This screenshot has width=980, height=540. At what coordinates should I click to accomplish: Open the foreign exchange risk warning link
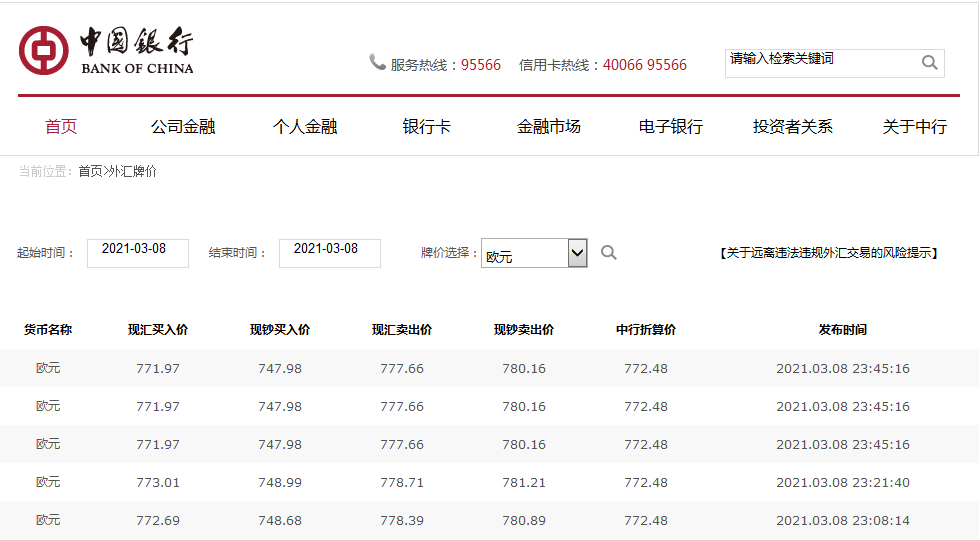pyautogui.click(x=829, y=253)
